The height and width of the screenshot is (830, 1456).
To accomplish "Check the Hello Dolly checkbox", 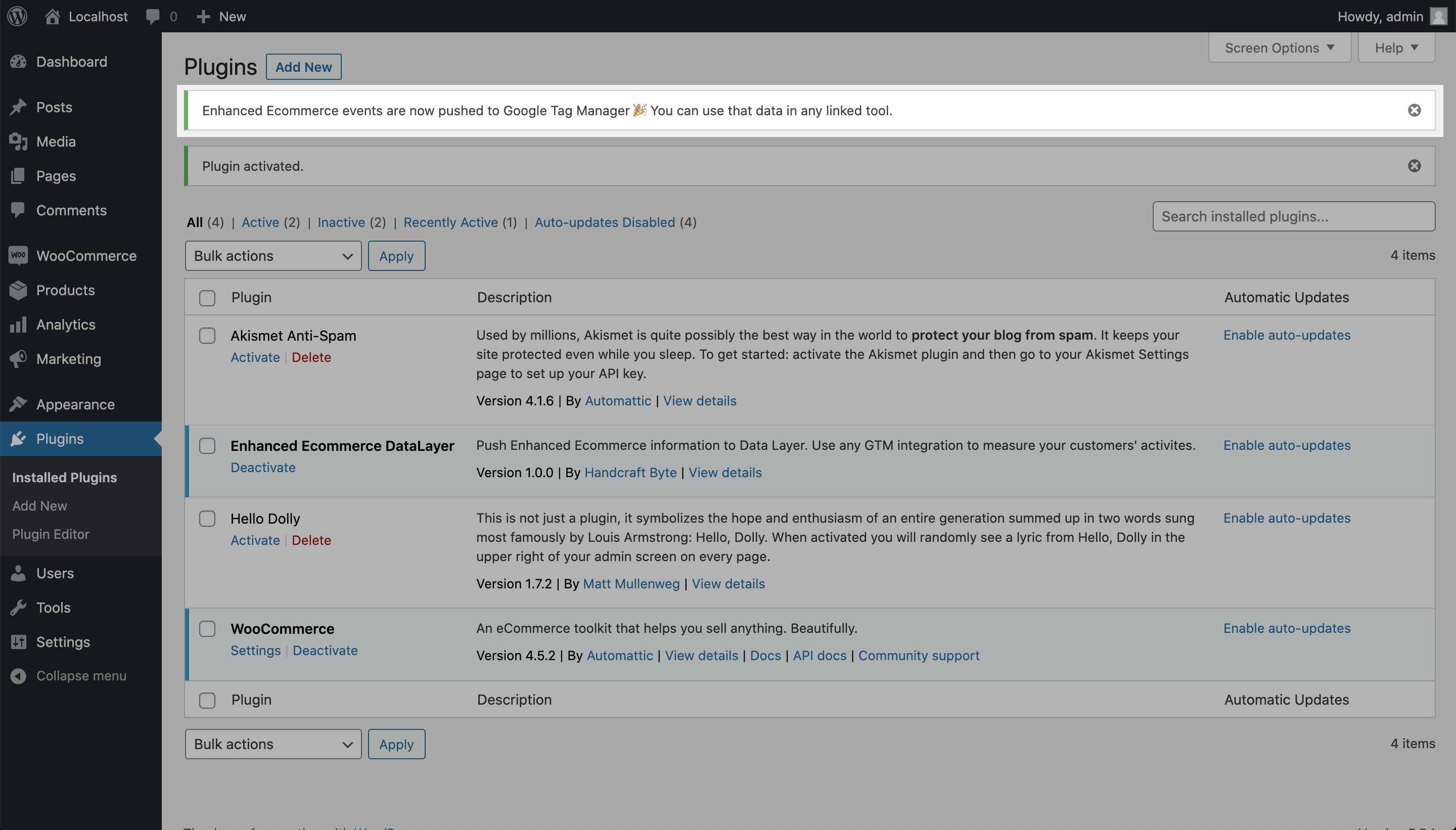I will point(207,518).
